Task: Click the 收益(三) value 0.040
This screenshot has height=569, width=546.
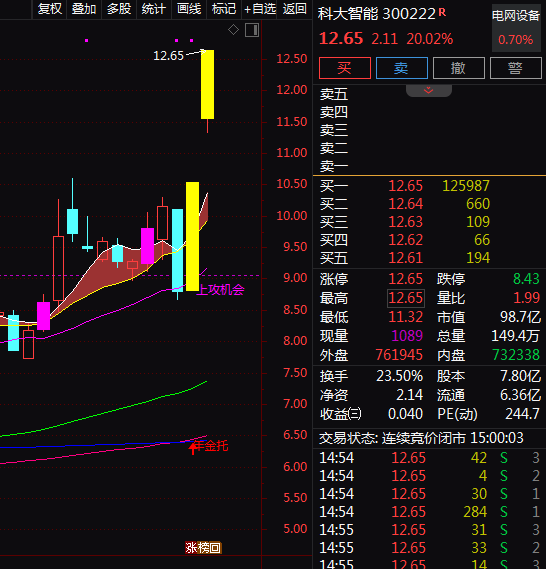Action: tap(405, 414)
